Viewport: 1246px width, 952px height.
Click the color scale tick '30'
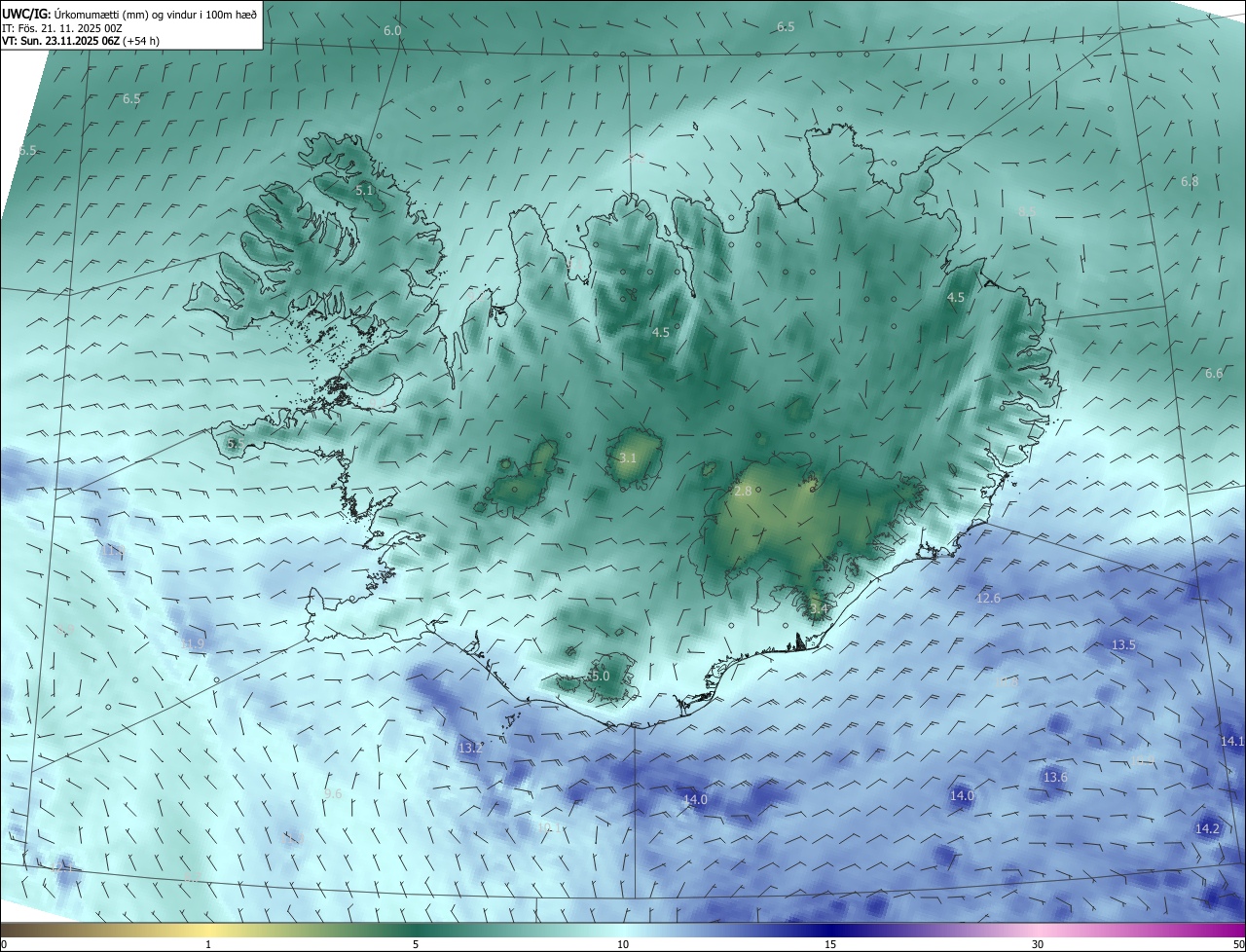pos(1038,944)
